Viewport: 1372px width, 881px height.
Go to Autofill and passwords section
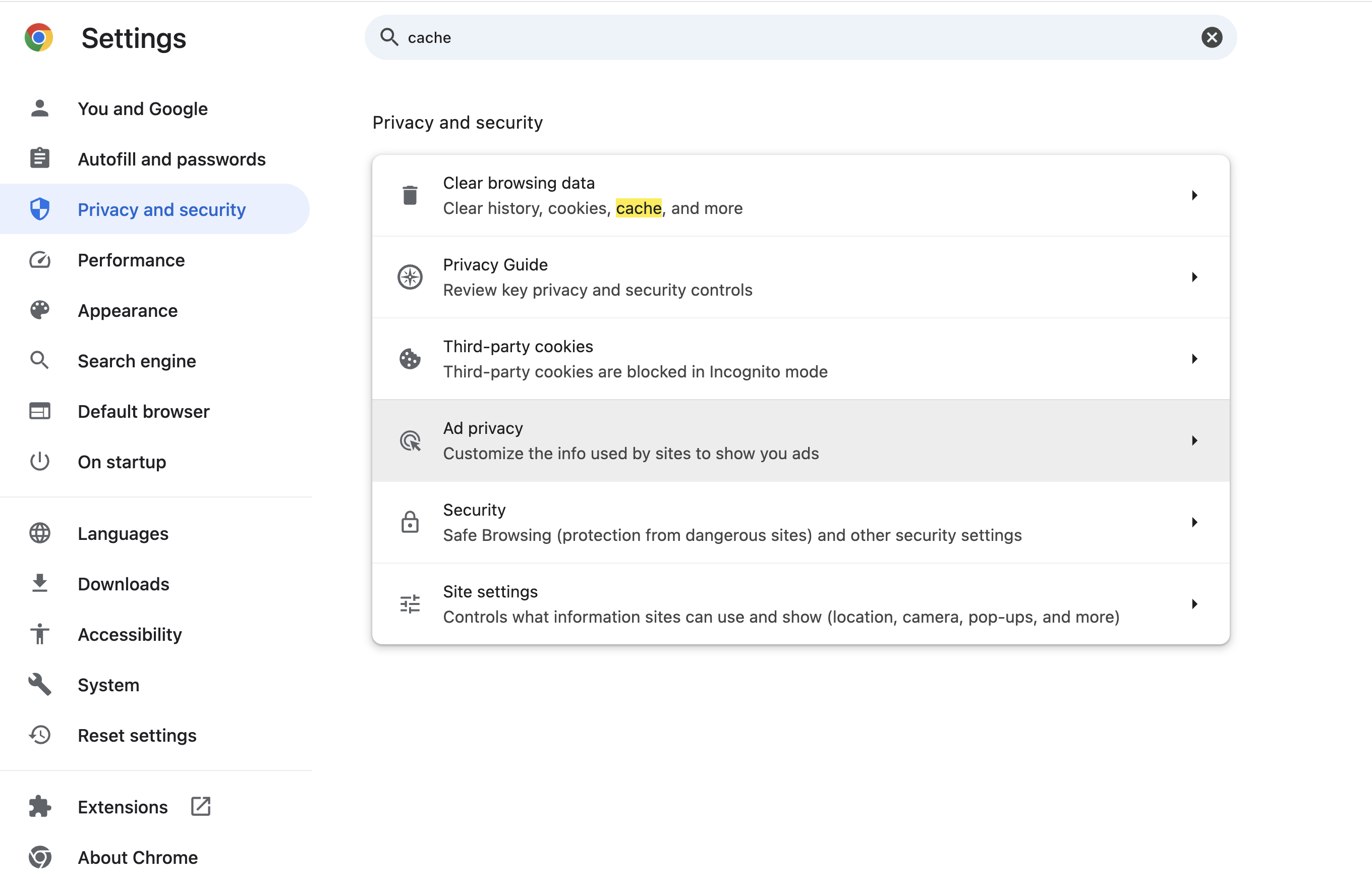(x=171, y=159)
